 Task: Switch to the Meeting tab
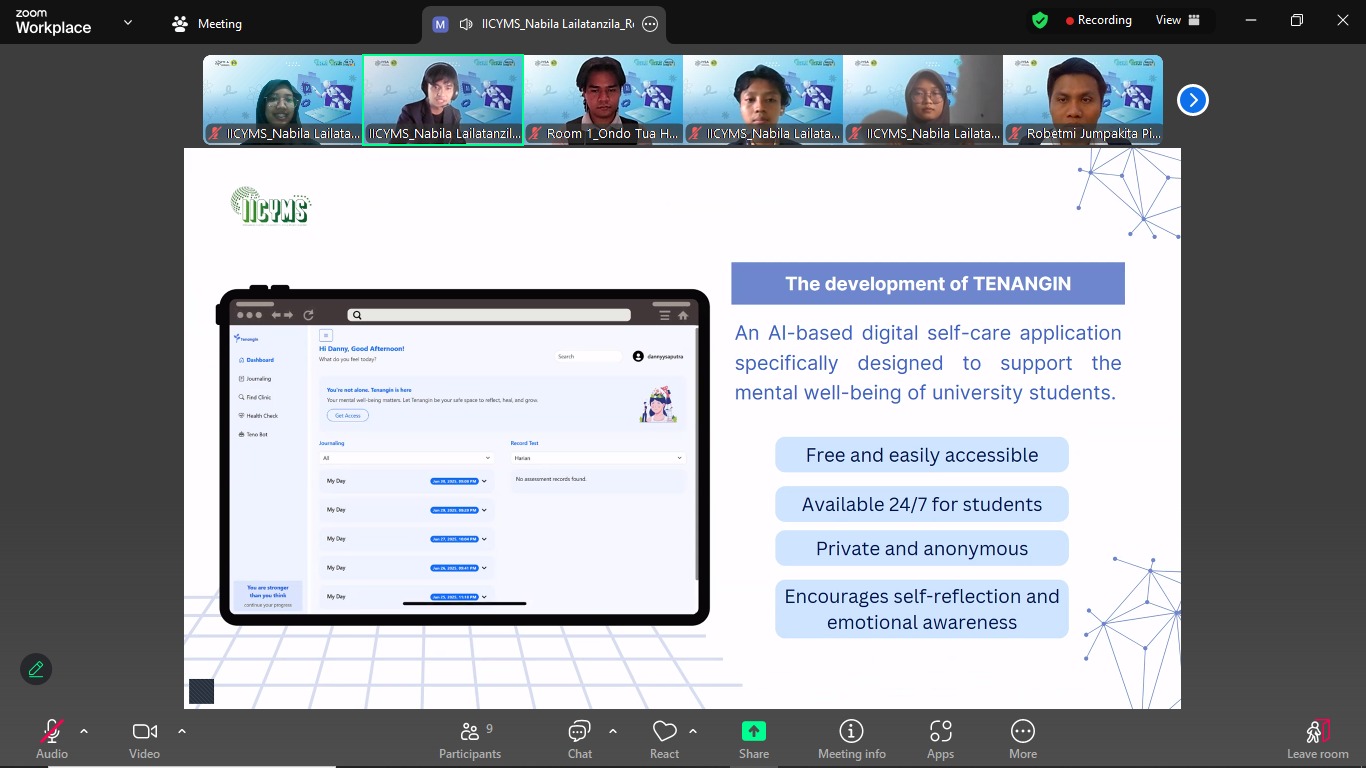(207, 23)
